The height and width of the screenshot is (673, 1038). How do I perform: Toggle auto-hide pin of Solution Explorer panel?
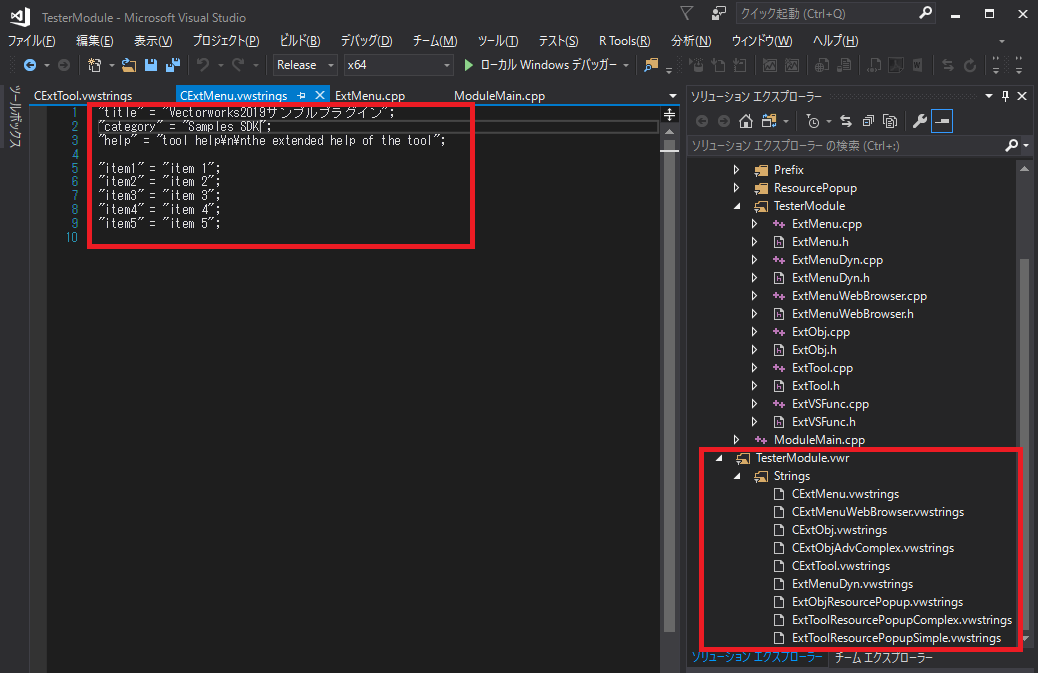coord(1006,96)
